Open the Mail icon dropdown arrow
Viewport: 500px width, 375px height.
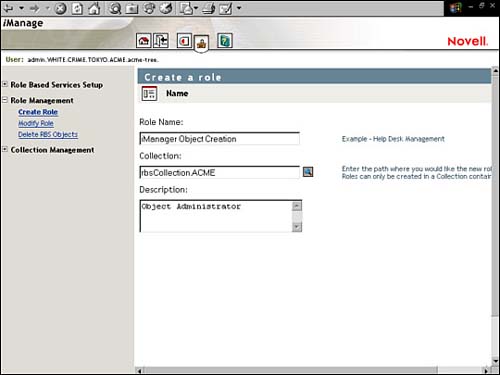pyautogui.click(x=196, y=8)
